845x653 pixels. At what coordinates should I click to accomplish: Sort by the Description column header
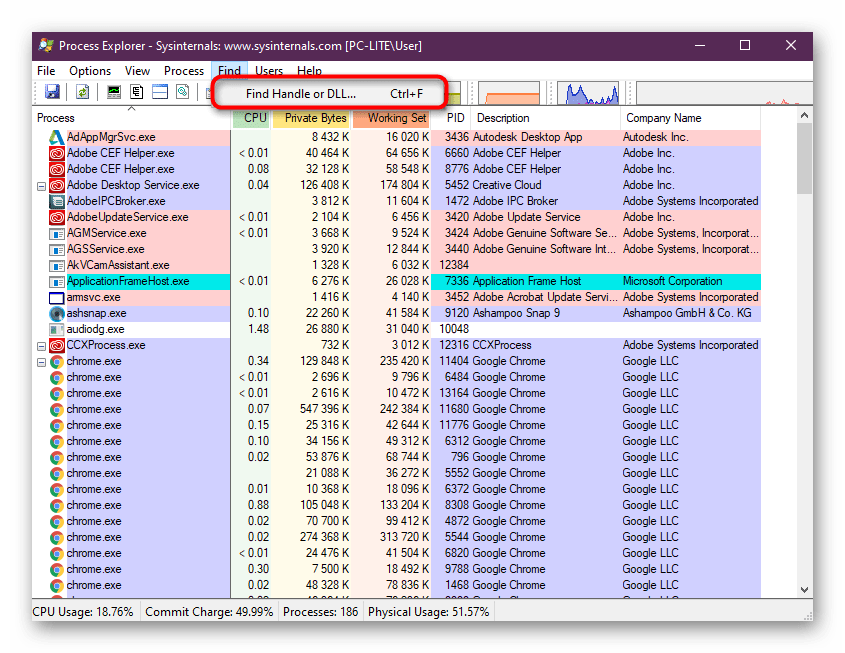(x=546, y=118)
